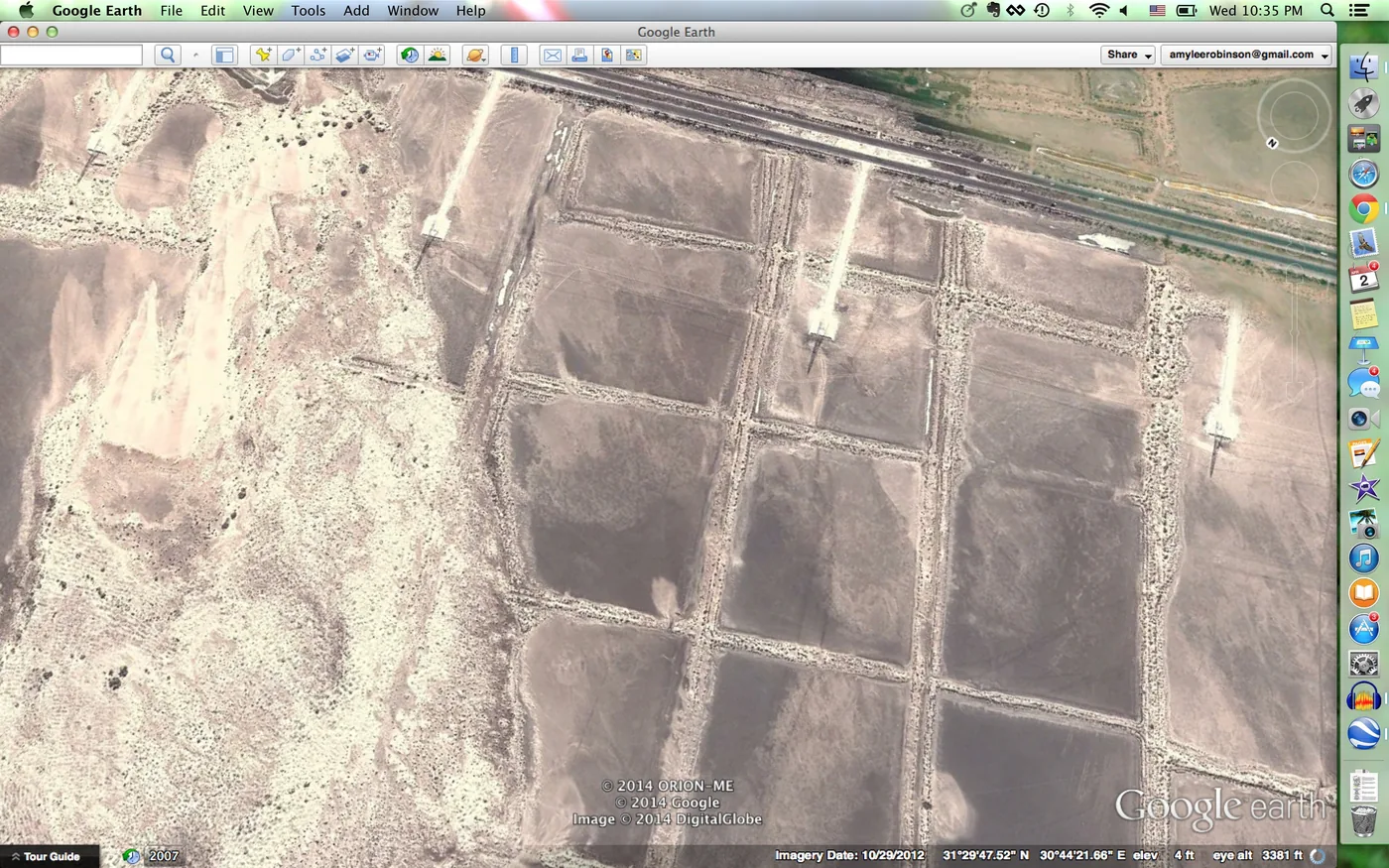Click the Imagery Date 10/29/2012 text
1389x868 pixels.
point(849,855)
